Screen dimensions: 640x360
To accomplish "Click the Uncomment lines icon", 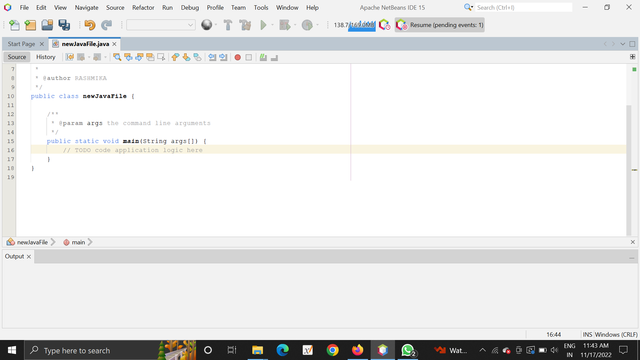I will 274,58.
